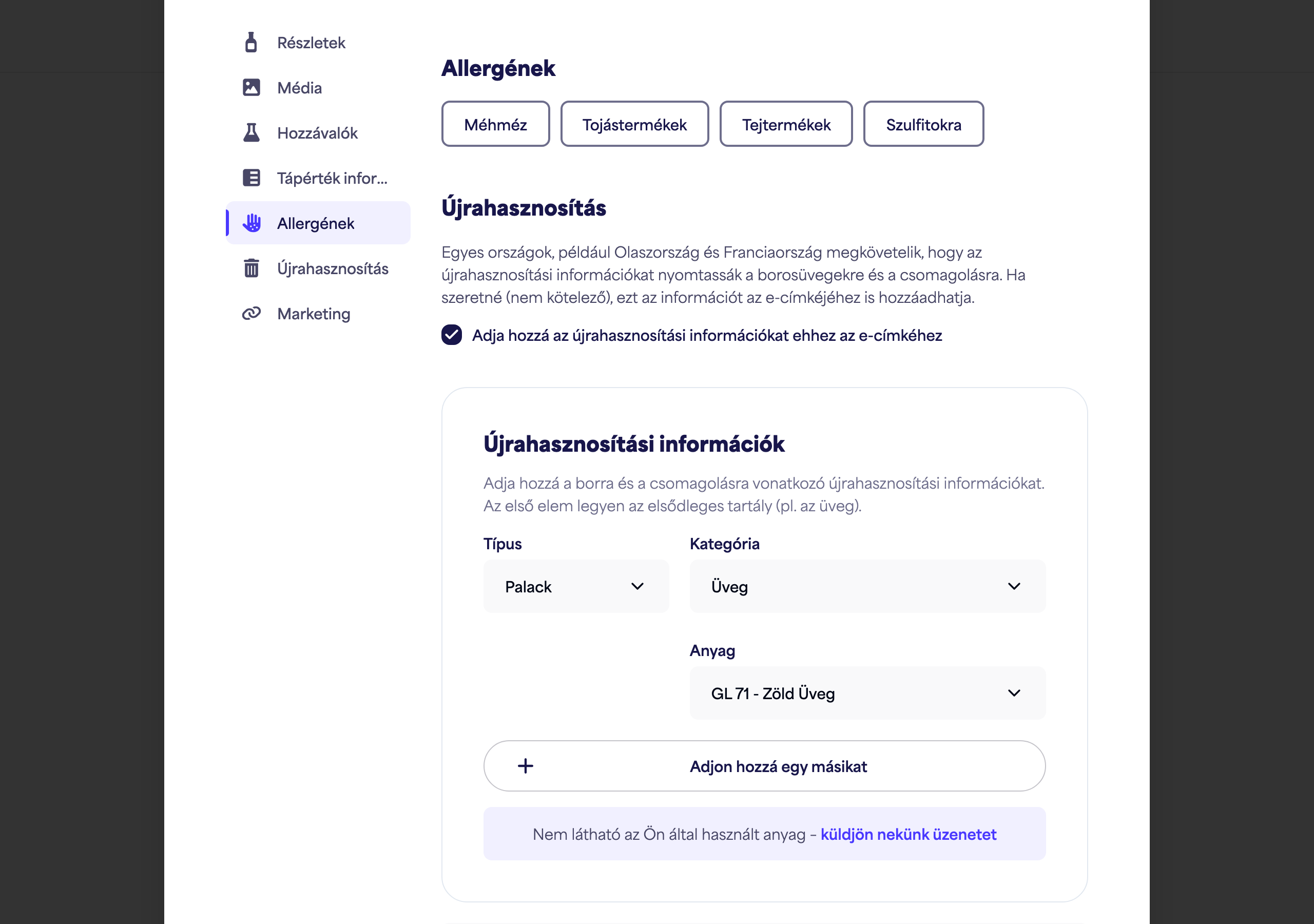Click the trash bin icon beside Újrahasznosítás
1314x924 pixels.
(251, 268)
